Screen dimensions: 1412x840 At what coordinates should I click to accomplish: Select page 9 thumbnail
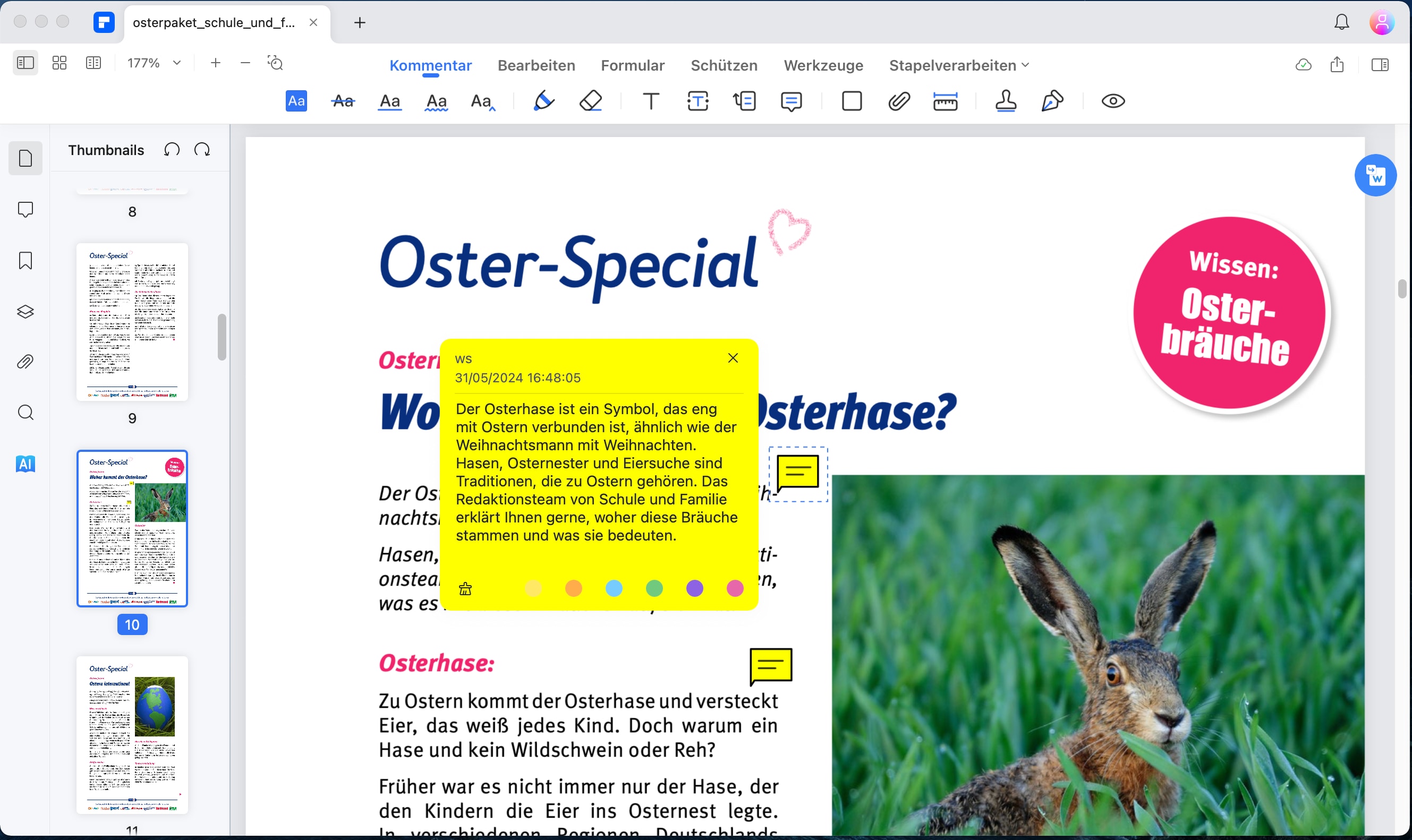(132, 322)
